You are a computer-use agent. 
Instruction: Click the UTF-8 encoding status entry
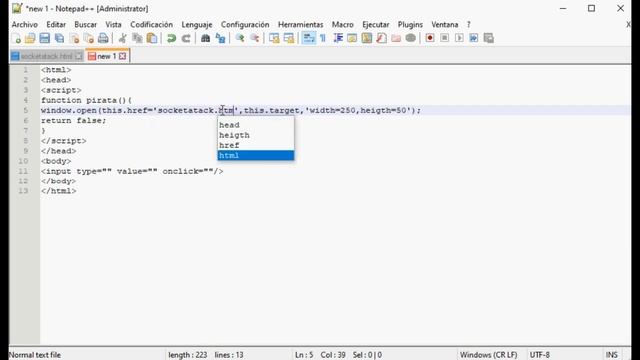(540, 355)
